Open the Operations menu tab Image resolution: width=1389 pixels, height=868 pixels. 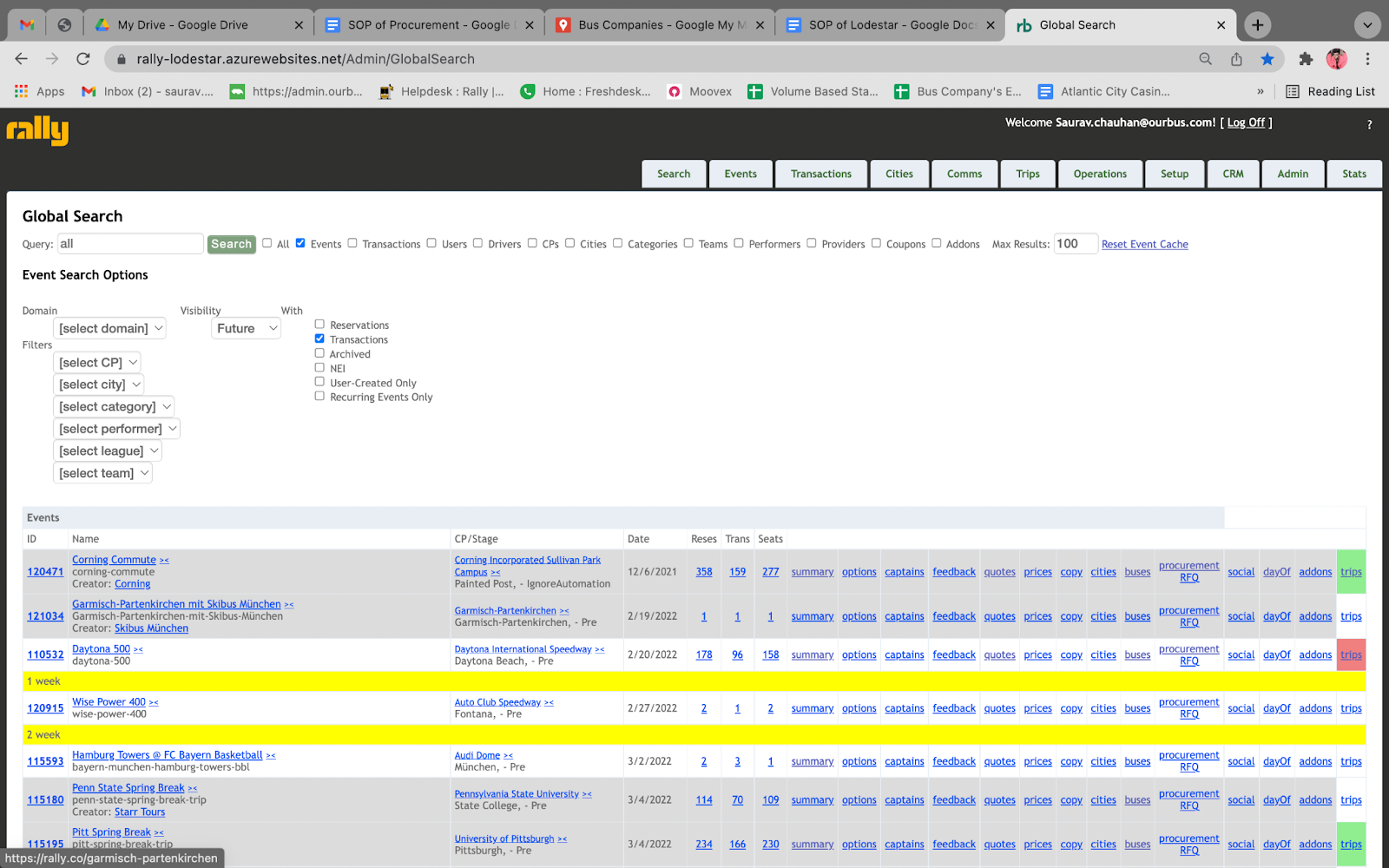coord(1100,174)
